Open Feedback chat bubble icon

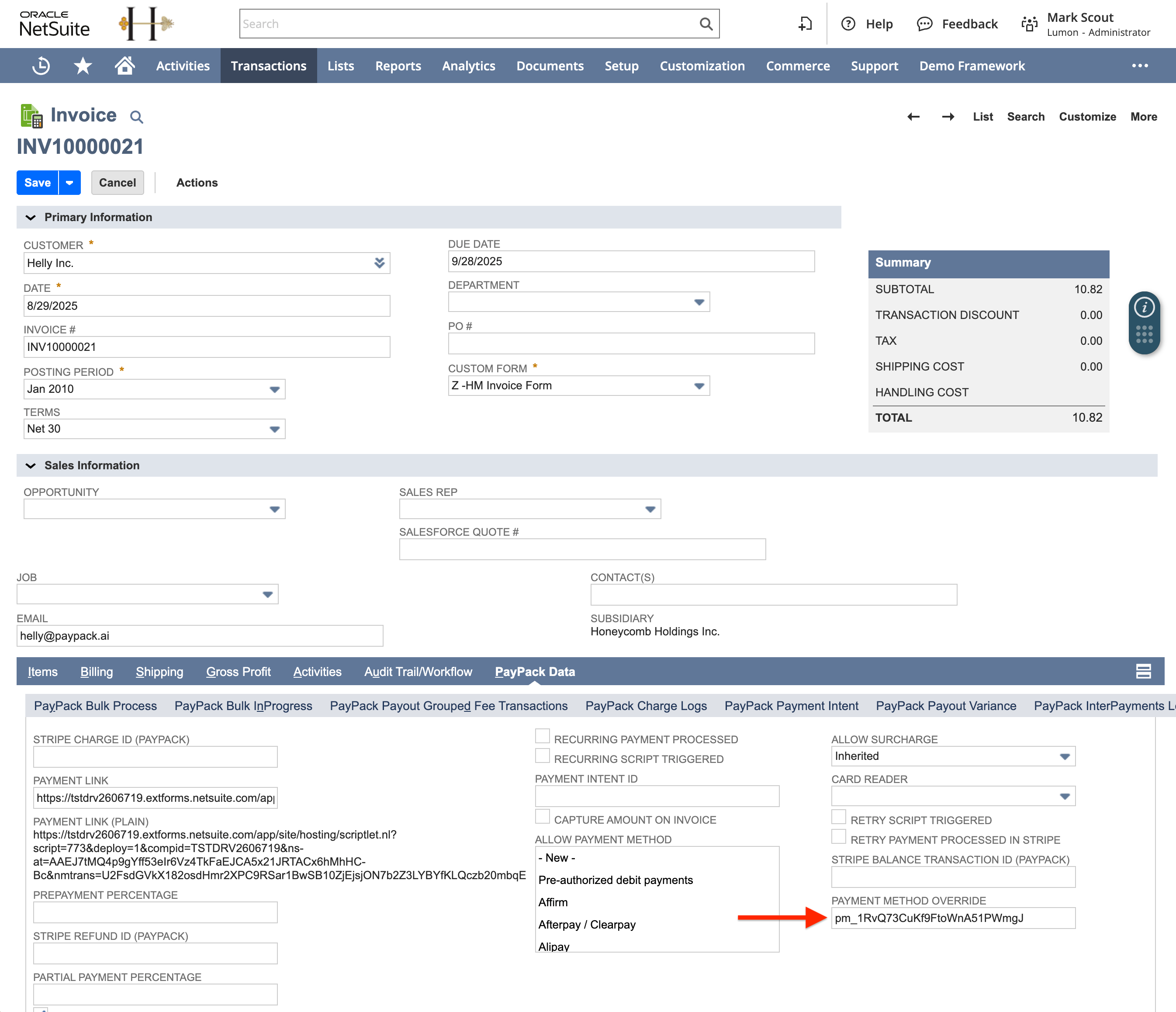(x=924, y=24)
